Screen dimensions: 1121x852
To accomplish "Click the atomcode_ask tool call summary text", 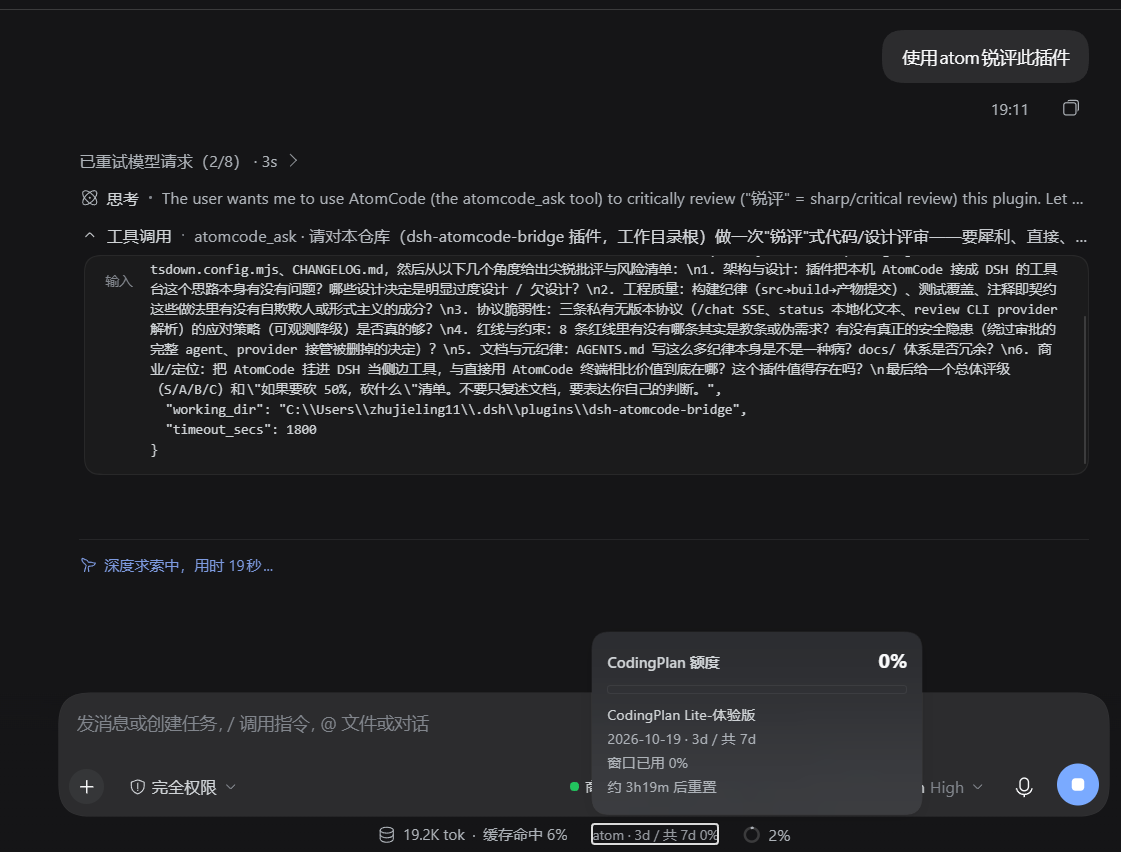I will tap(640, 237).
